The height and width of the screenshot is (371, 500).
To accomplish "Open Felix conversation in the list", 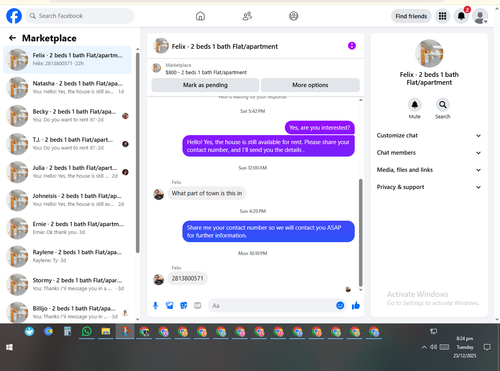I will click(x=67, y=59).
